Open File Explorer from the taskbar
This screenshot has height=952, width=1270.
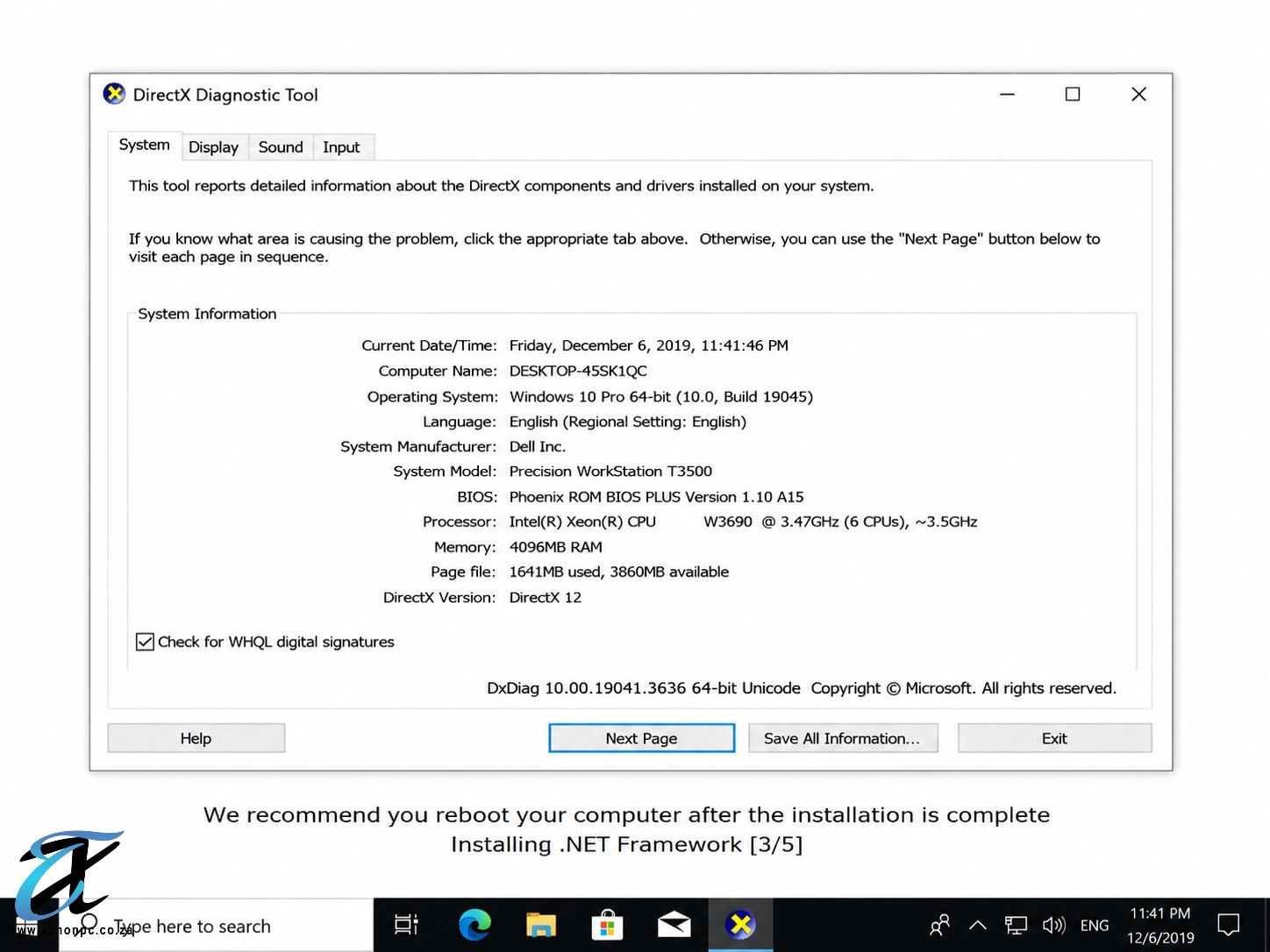[541, 925]
